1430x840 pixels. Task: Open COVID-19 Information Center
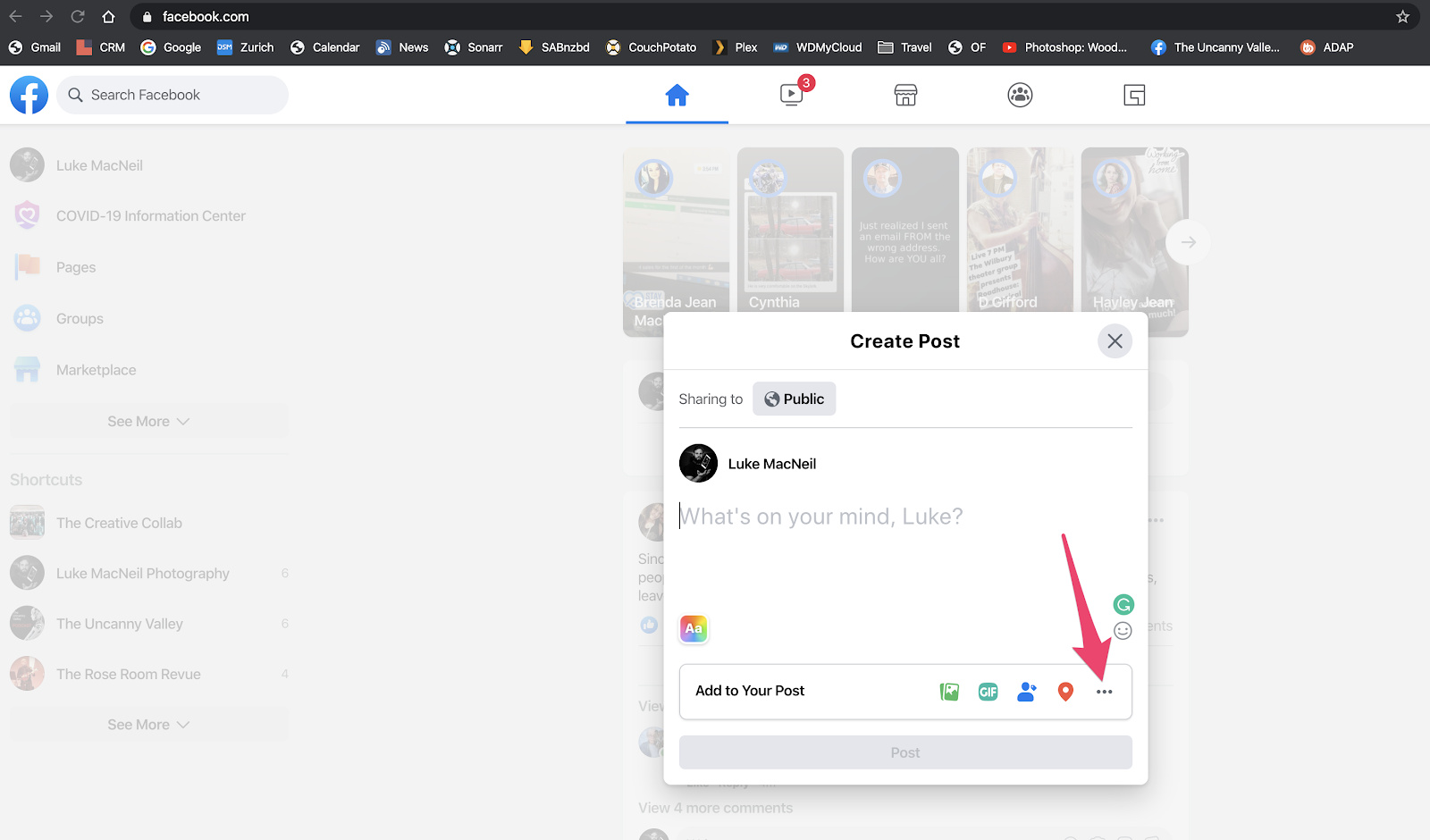tap(148, 216)
